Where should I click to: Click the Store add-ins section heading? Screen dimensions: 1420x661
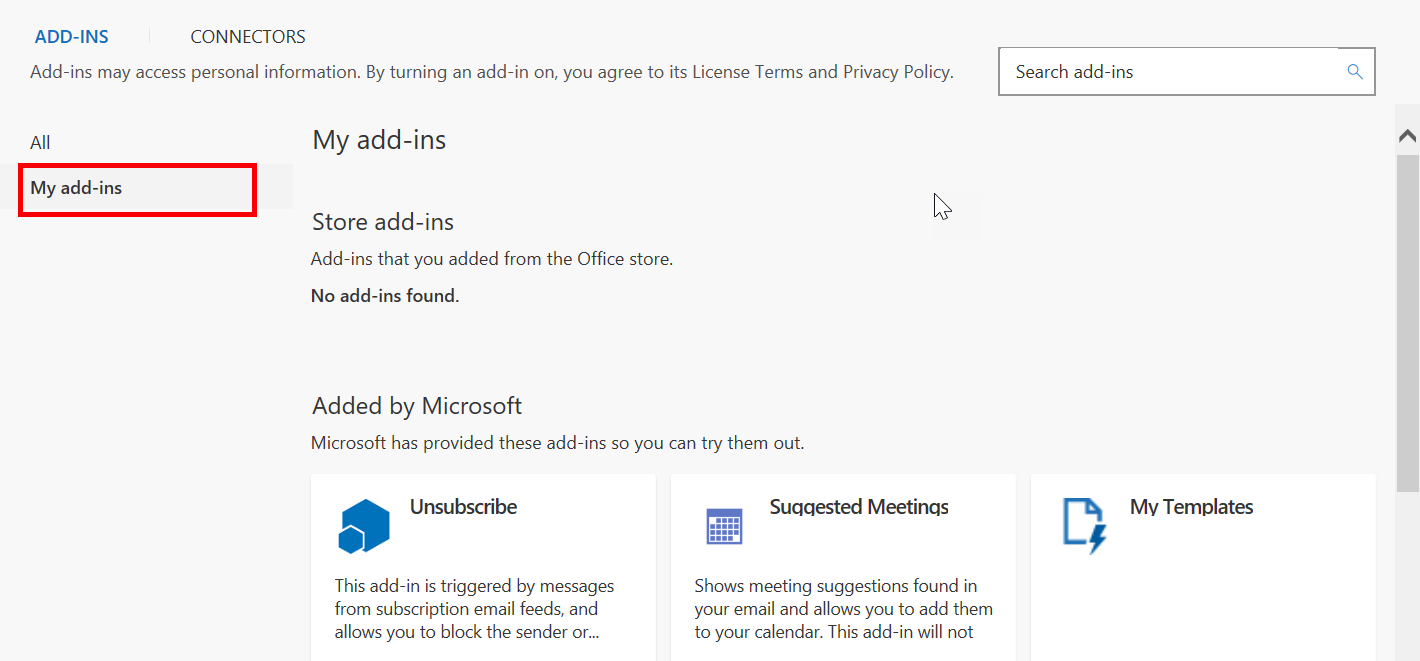383,222
